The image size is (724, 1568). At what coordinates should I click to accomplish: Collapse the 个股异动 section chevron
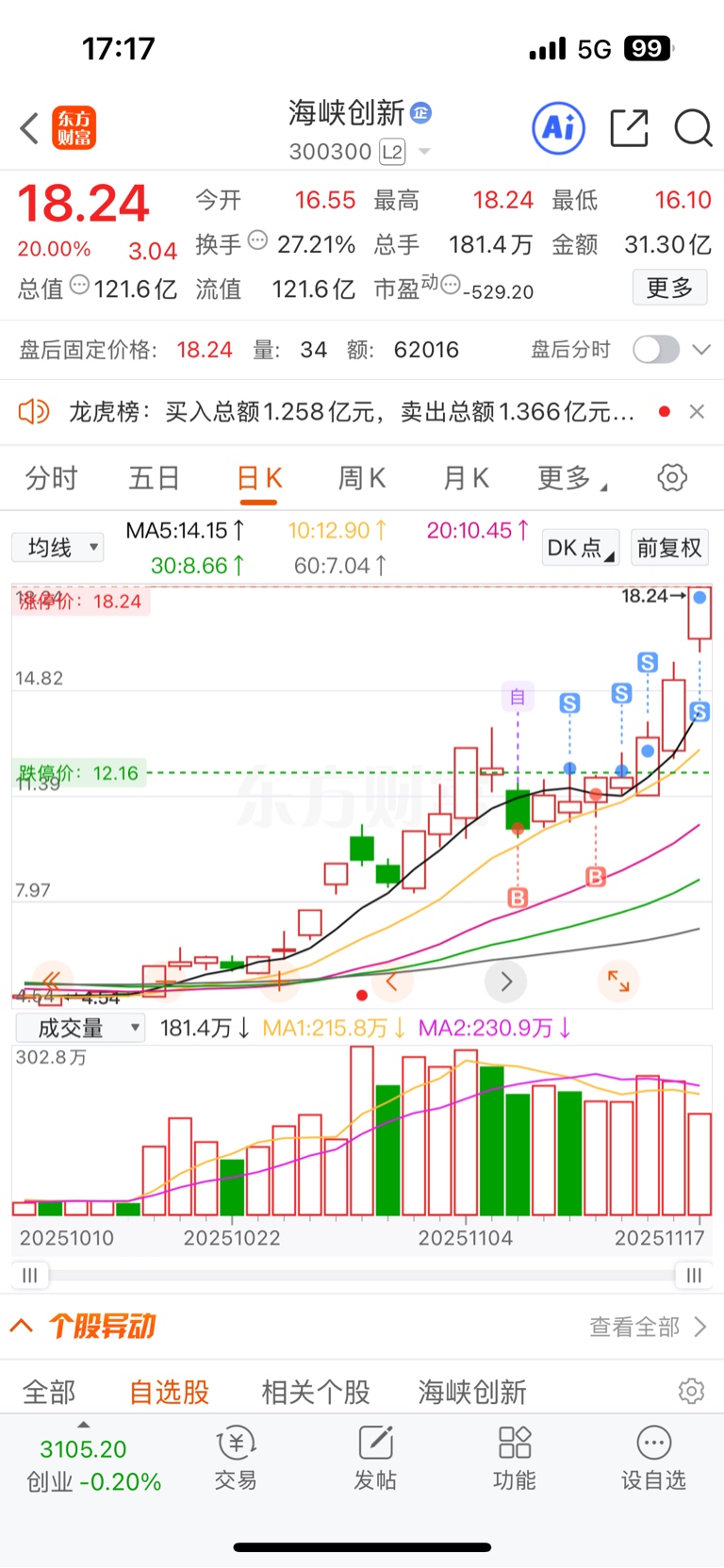pyautogui.click(x=22, y=1326)
